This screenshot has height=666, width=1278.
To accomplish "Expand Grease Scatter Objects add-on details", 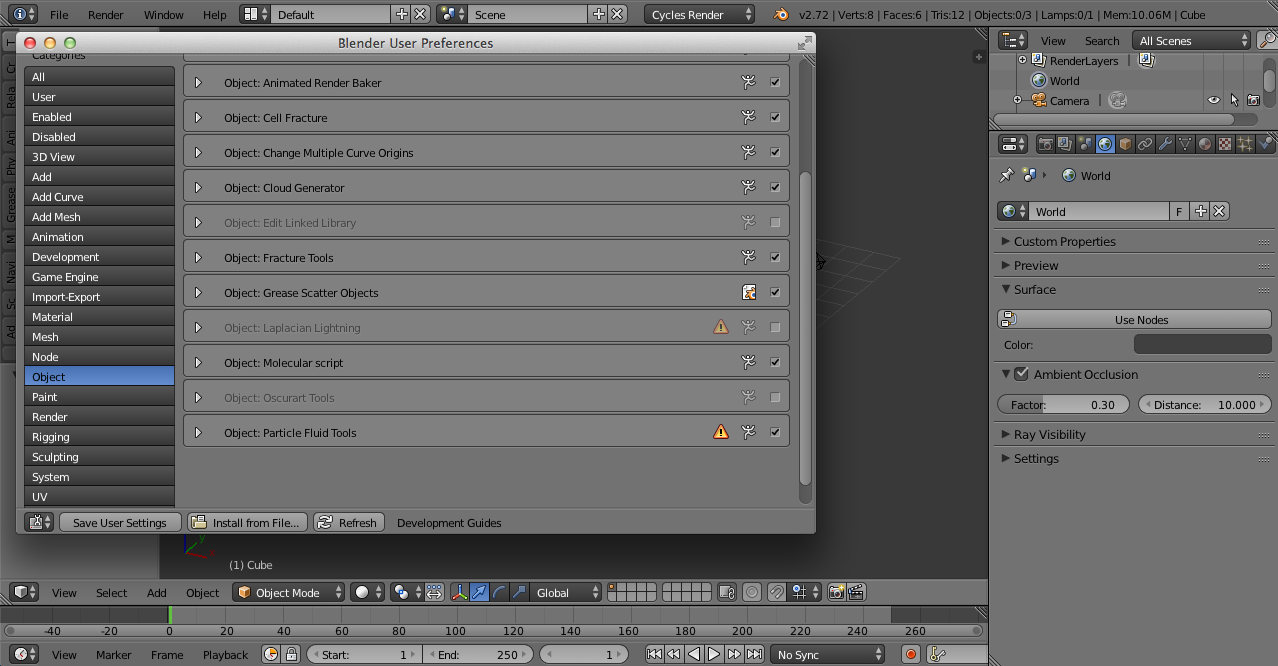I will click(x=198, y=292).
